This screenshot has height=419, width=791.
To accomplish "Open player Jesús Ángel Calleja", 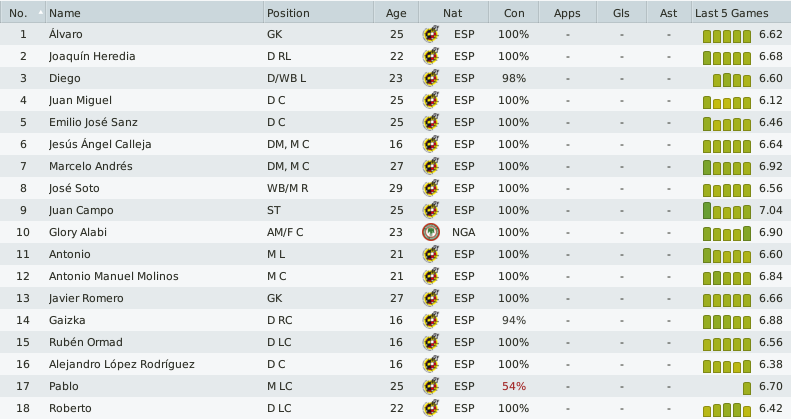I will tap(100, 144).
